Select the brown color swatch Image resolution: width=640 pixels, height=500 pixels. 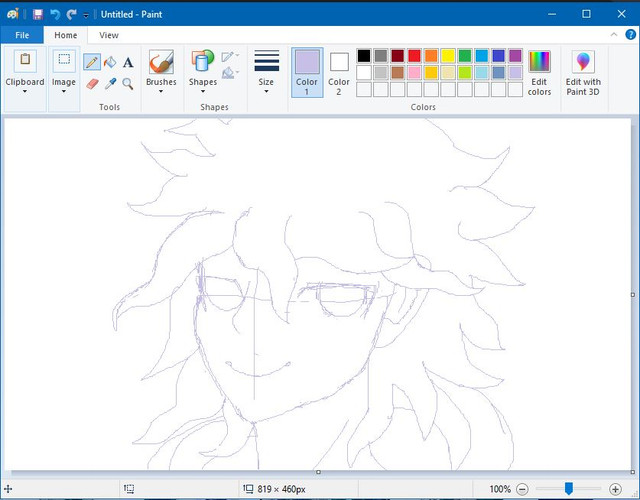[x=398, y=72]
